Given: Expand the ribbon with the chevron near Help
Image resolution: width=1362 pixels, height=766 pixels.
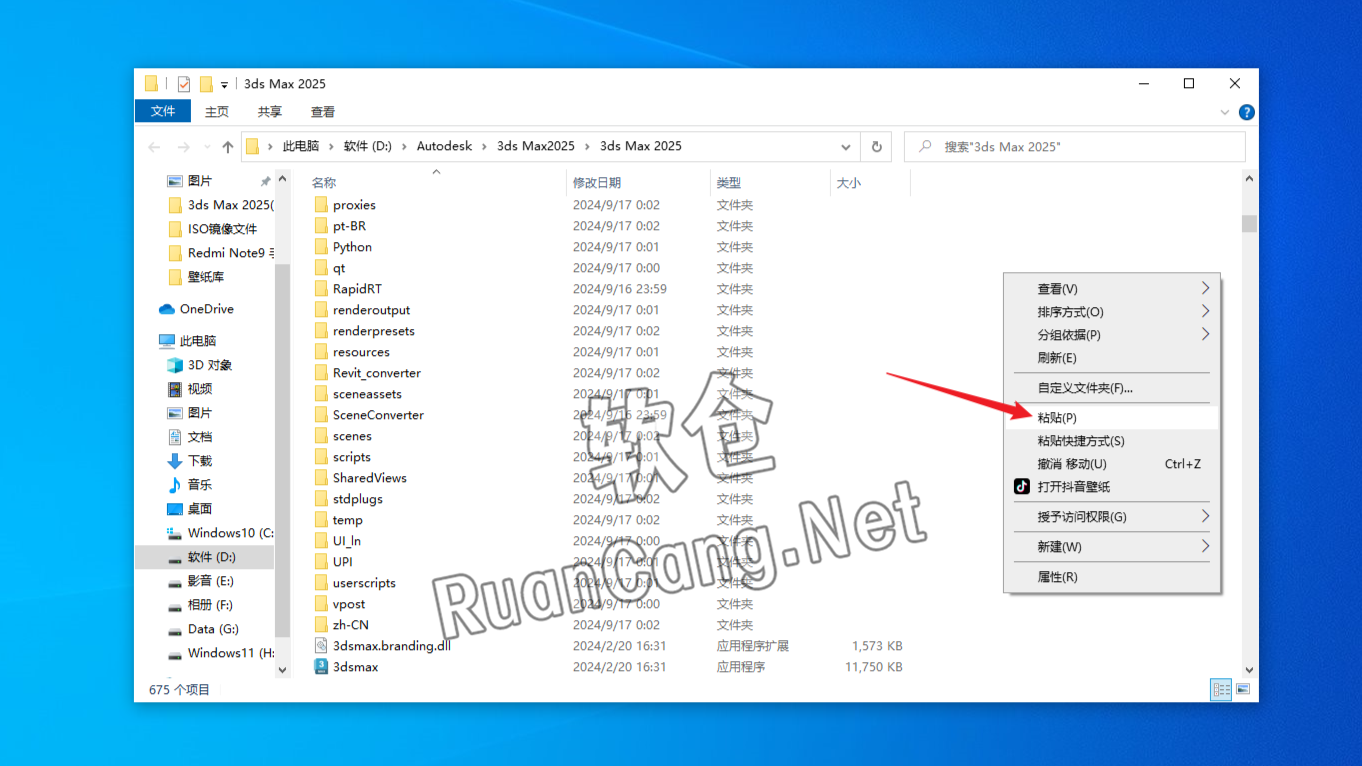Looking at the screenshot, I should [x=1226, y=112].
